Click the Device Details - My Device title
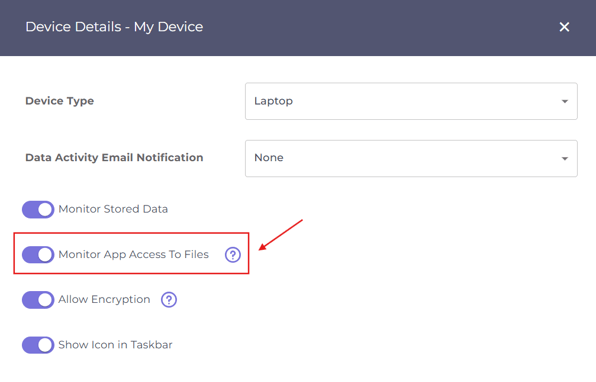The width and height of the screenshot is (596, 382). pos(114,27)
